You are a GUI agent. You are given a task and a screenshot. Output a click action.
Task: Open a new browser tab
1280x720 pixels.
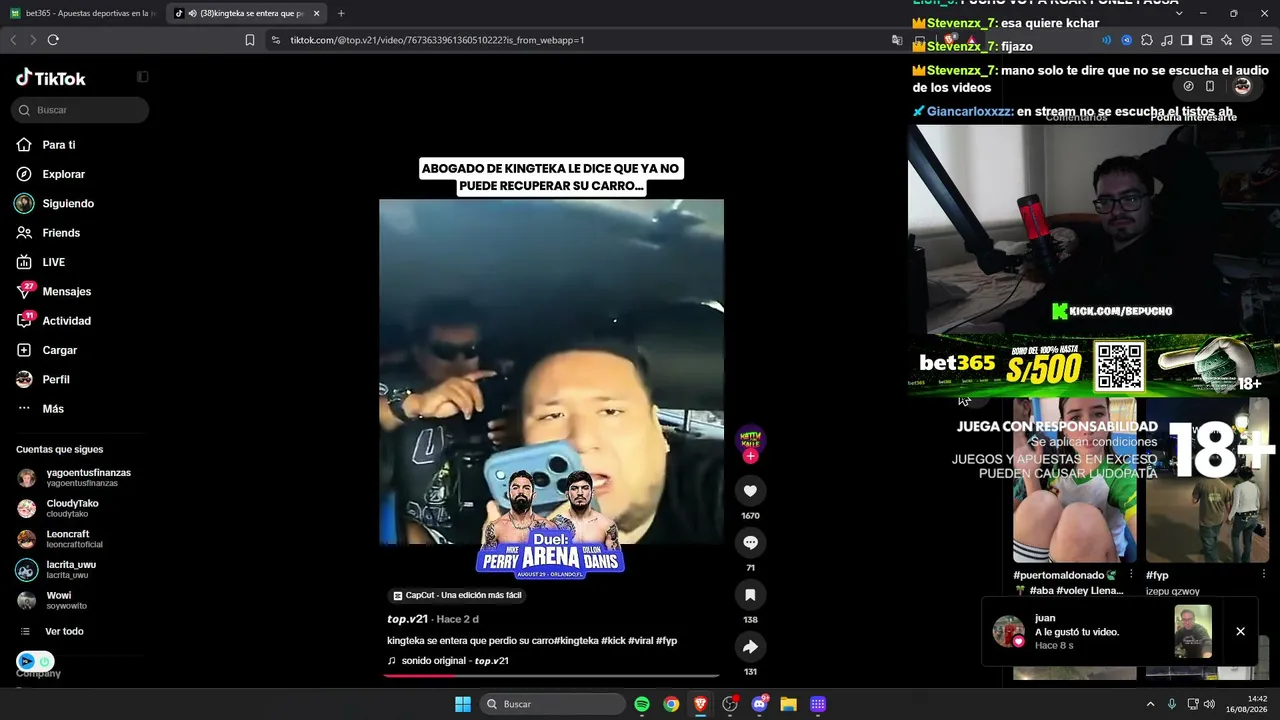pyautogui.click(x=341, y=13)
